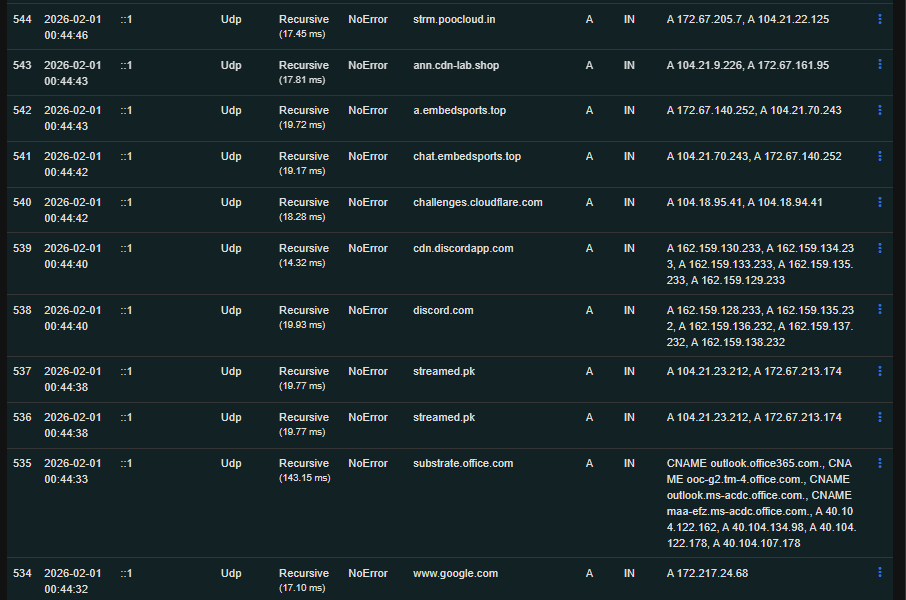Click row number 539 in the log

[x=22, y=248]
